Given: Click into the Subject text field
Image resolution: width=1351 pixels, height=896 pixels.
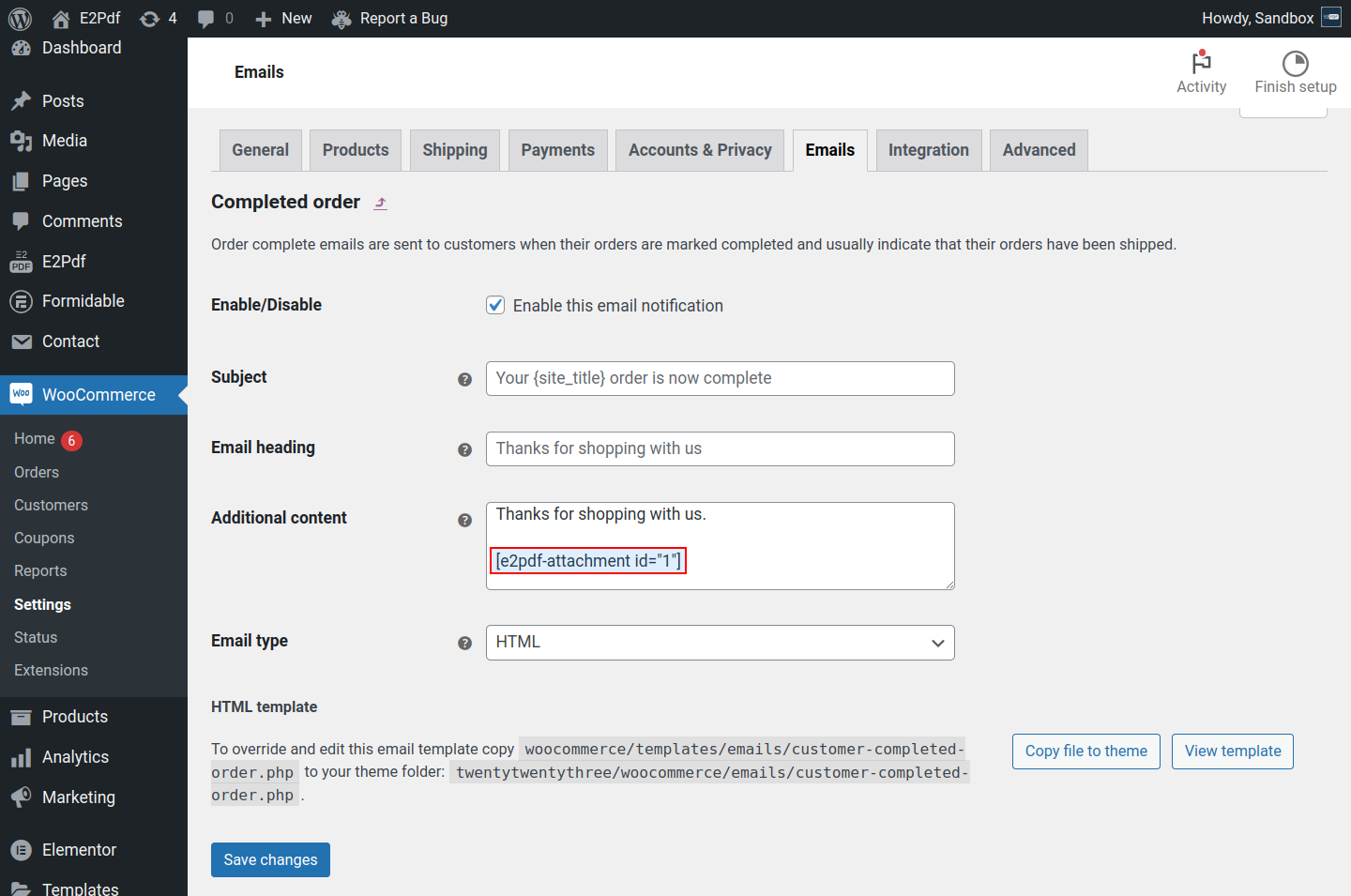Looking at the screenshot, I should [720, 378].
